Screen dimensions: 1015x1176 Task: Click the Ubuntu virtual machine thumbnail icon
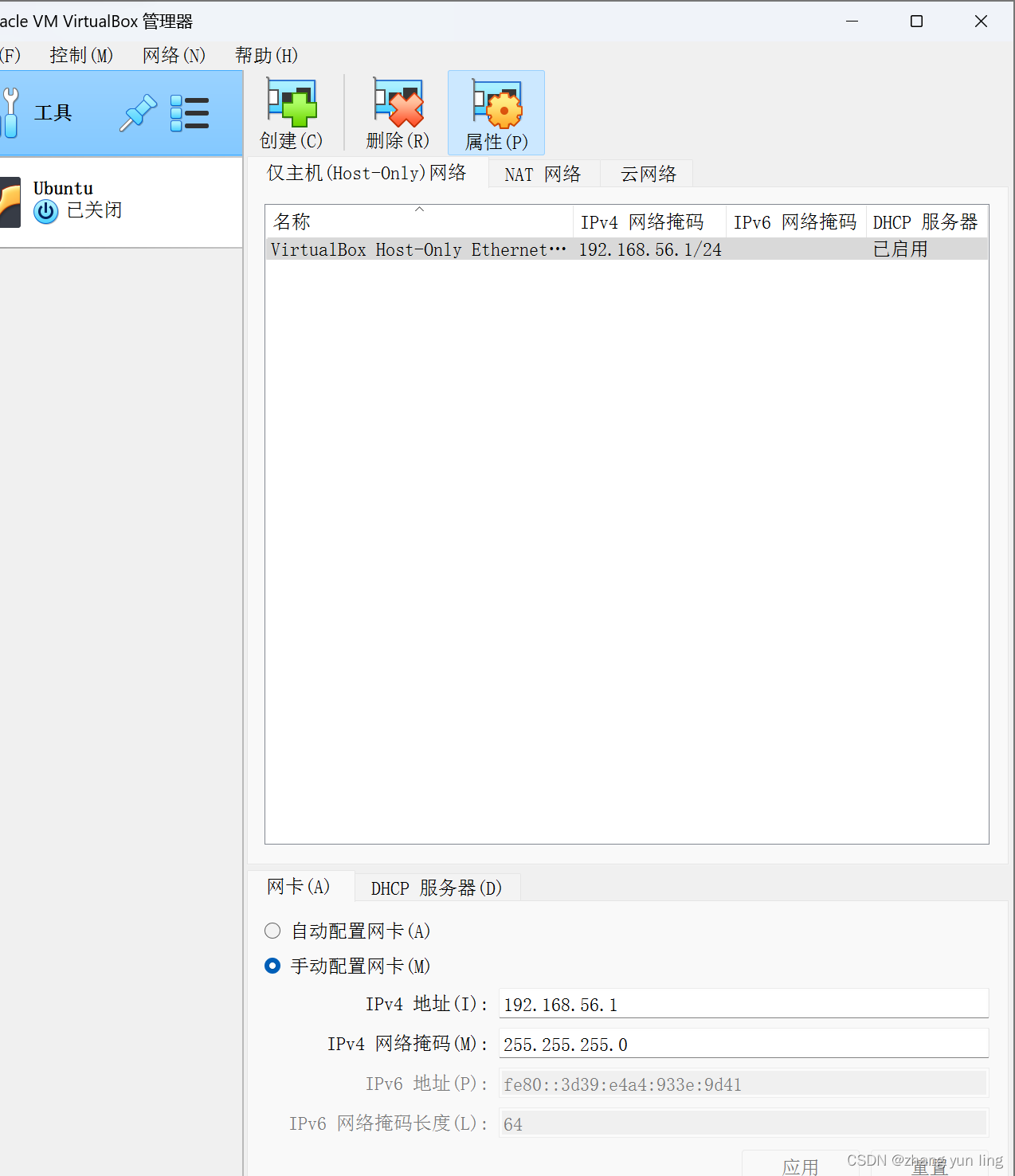pos(8,202)
